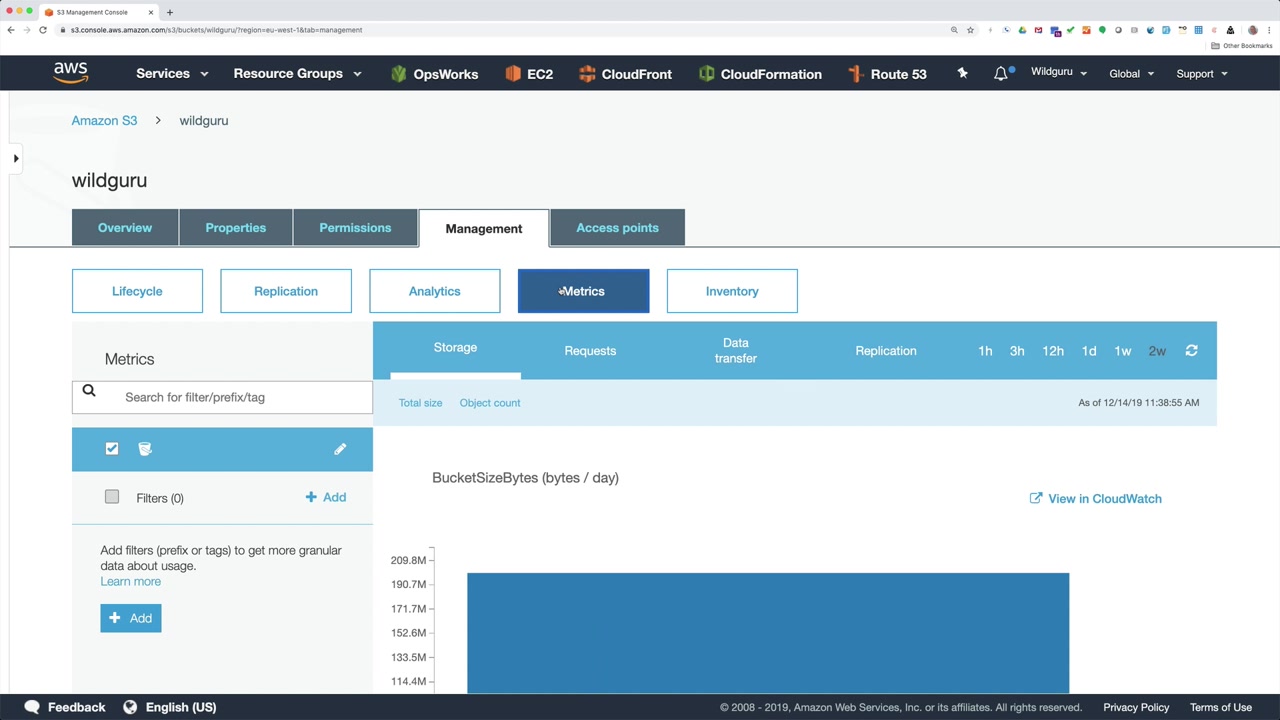Click the Add link beside Filters
Viewport: 1280px width, 720px height.
tap(326, 497)
